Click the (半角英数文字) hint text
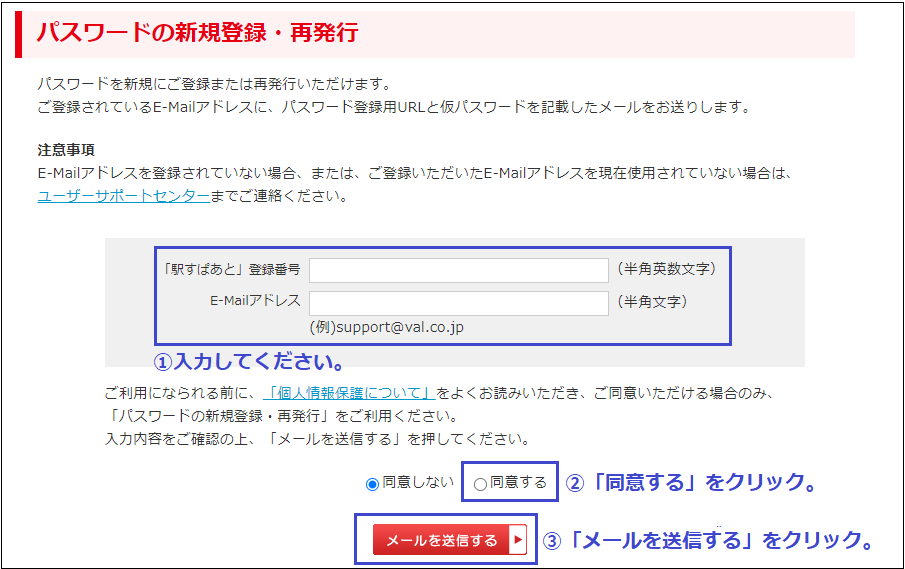905x569 pixels. click(667, 269)
